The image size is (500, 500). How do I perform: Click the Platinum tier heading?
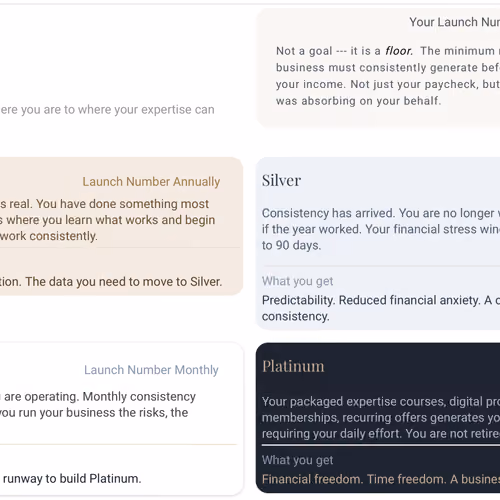[293, 366]
